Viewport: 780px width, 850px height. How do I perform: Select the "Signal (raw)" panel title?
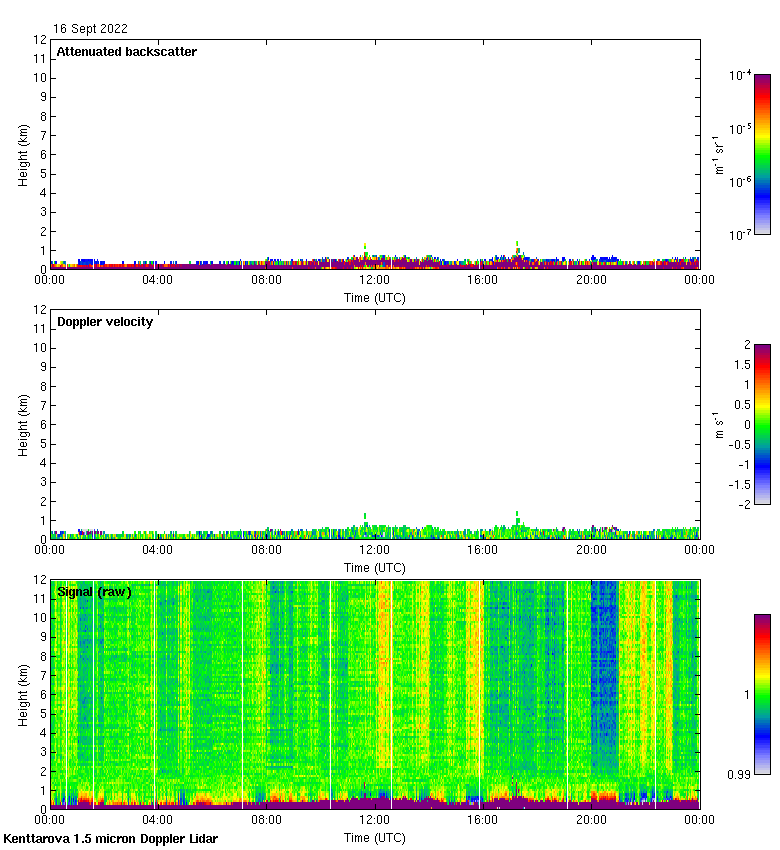[x=94, y=592]
